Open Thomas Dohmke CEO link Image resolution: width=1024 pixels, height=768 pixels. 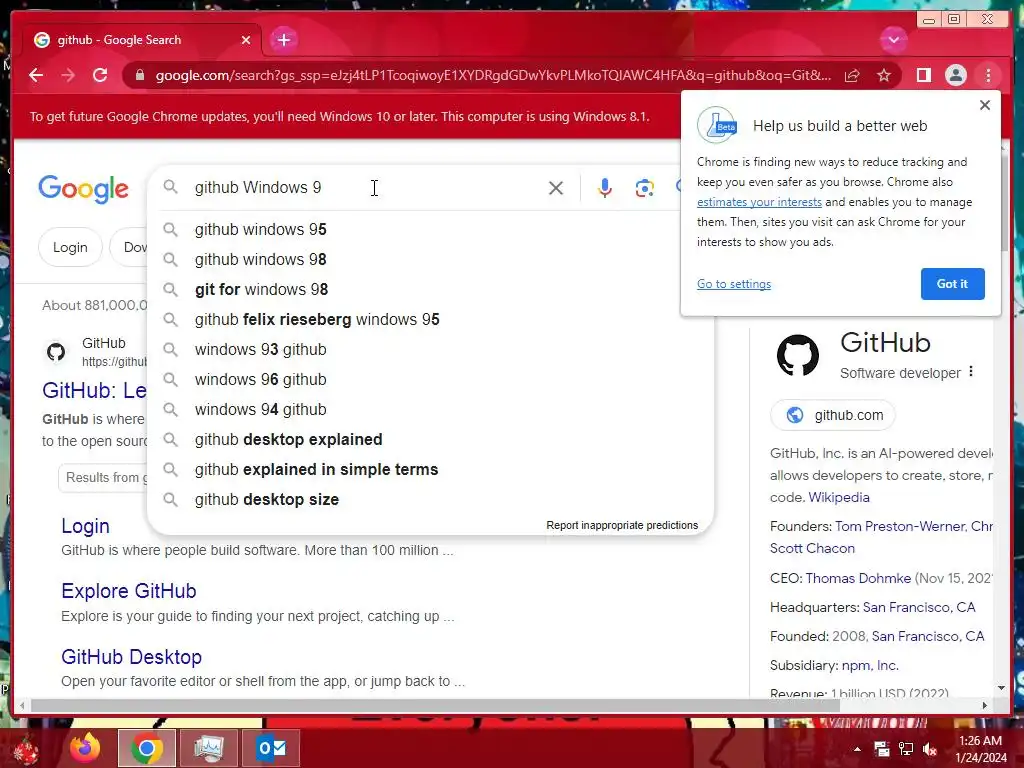point(857,579)
